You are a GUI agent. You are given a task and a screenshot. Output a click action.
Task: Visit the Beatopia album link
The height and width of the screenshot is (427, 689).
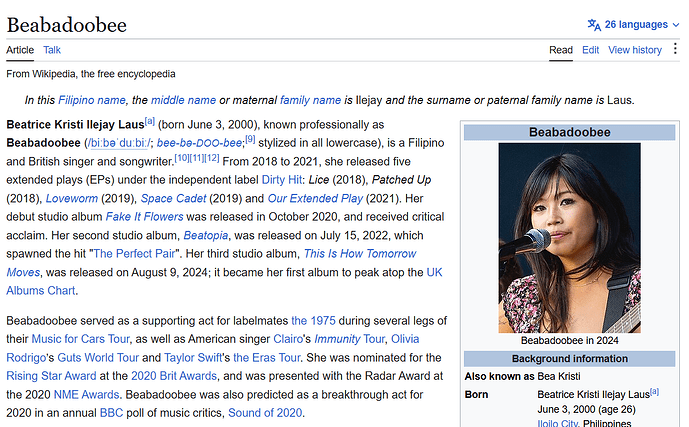(x=206, y=235)
